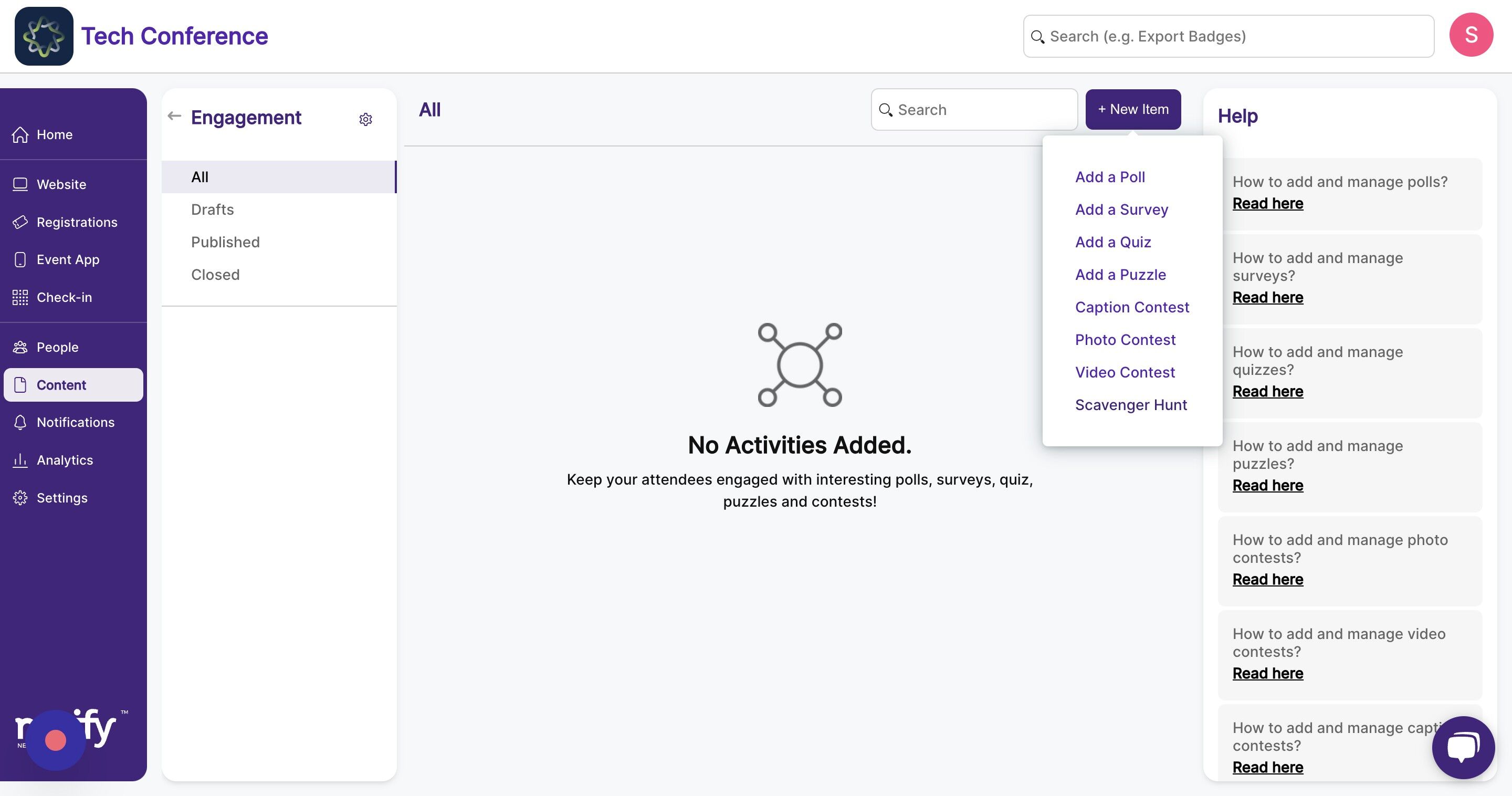The image size is (1512, 796).
Task: Switch to the Published filter
Action: 225,242
